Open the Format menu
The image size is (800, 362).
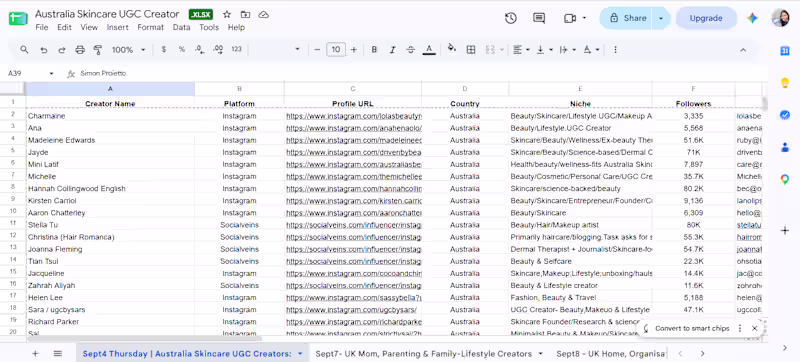151,28
